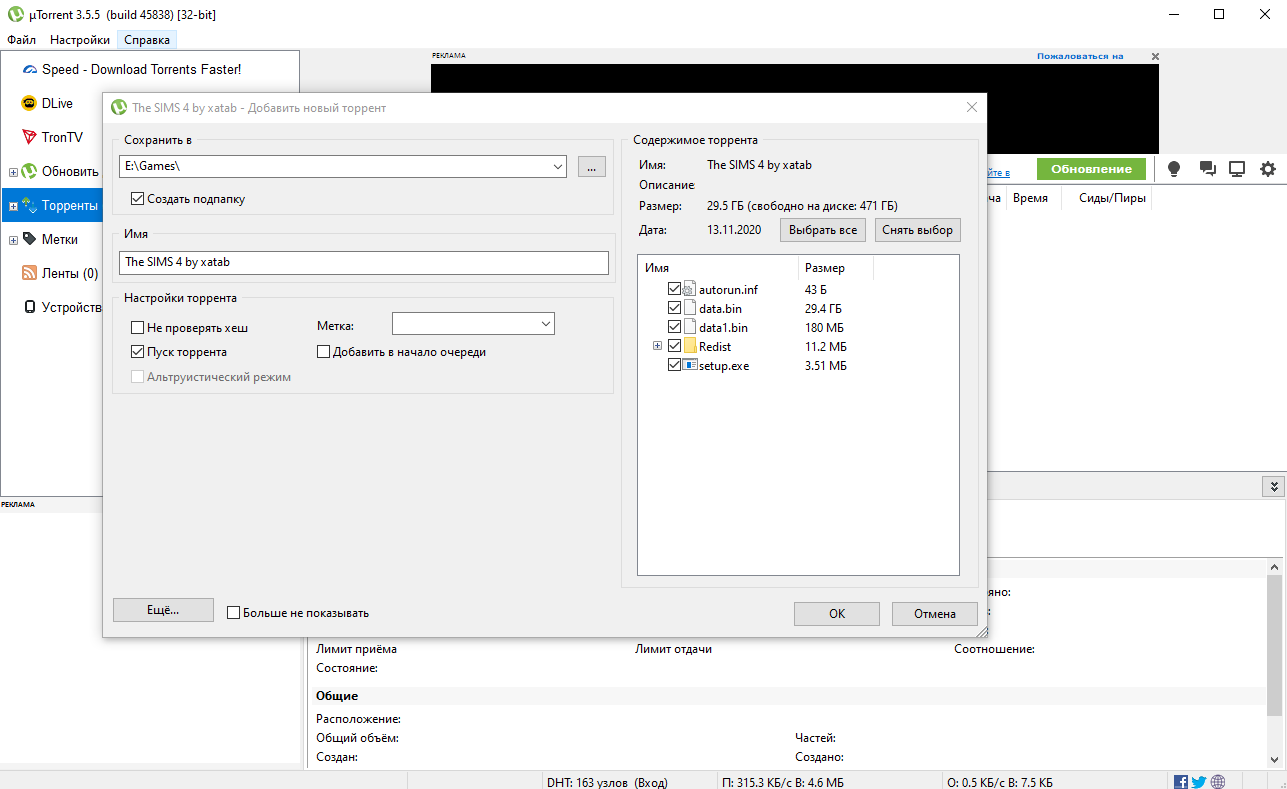
Task: Open the chat bubbles icon in toolbar
Action: (x=1207, y=169)
